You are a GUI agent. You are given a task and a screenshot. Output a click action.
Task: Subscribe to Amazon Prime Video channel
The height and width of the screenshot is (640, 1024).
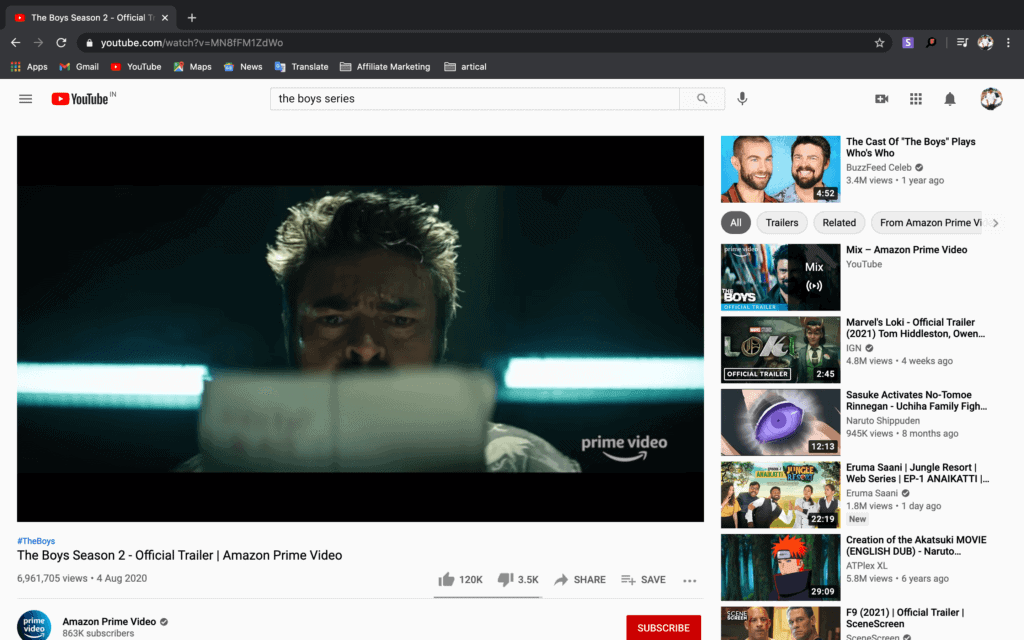(663, 628)
